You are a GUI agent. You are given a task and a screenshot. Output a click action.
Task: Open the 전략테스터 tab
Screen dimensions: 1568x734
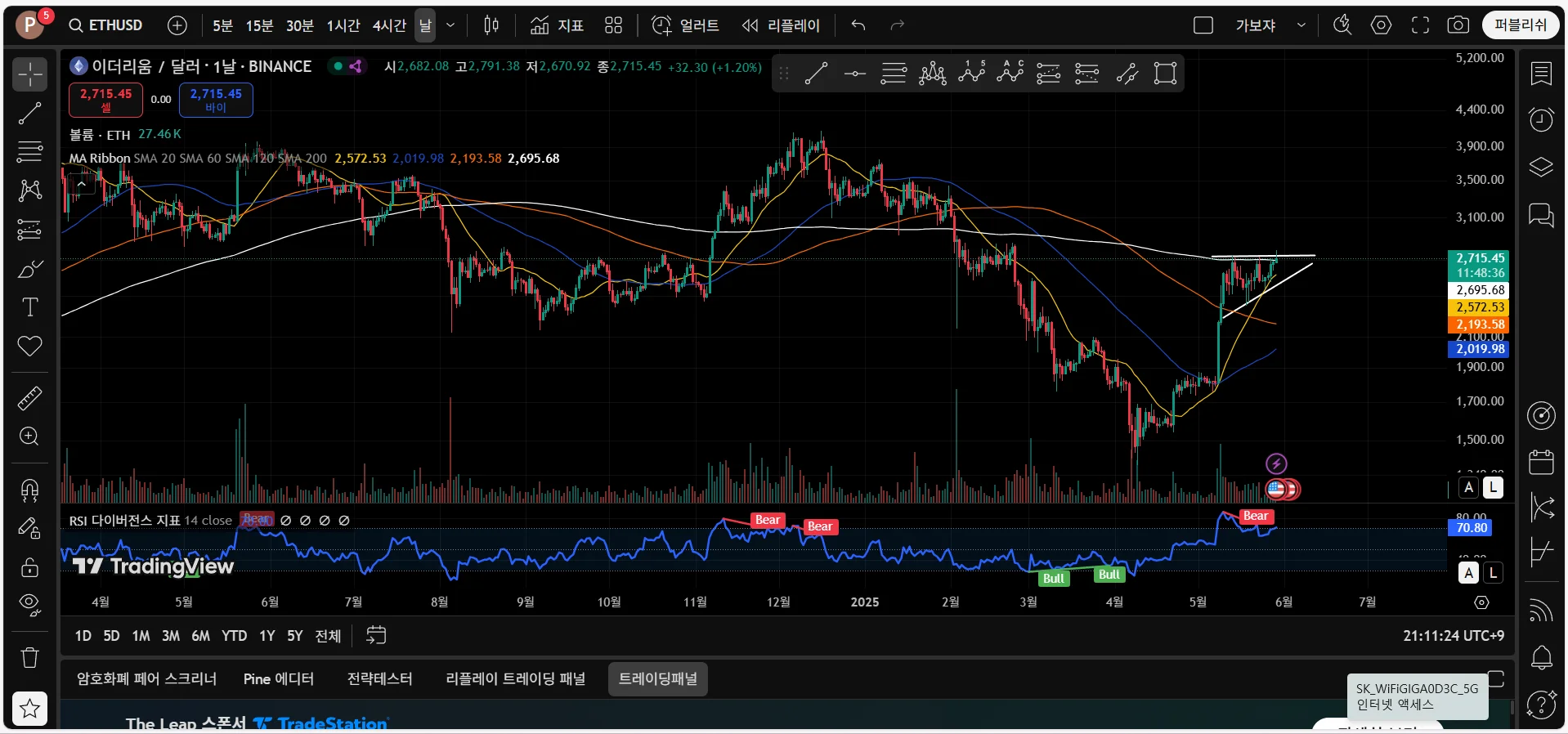point(379,679)
